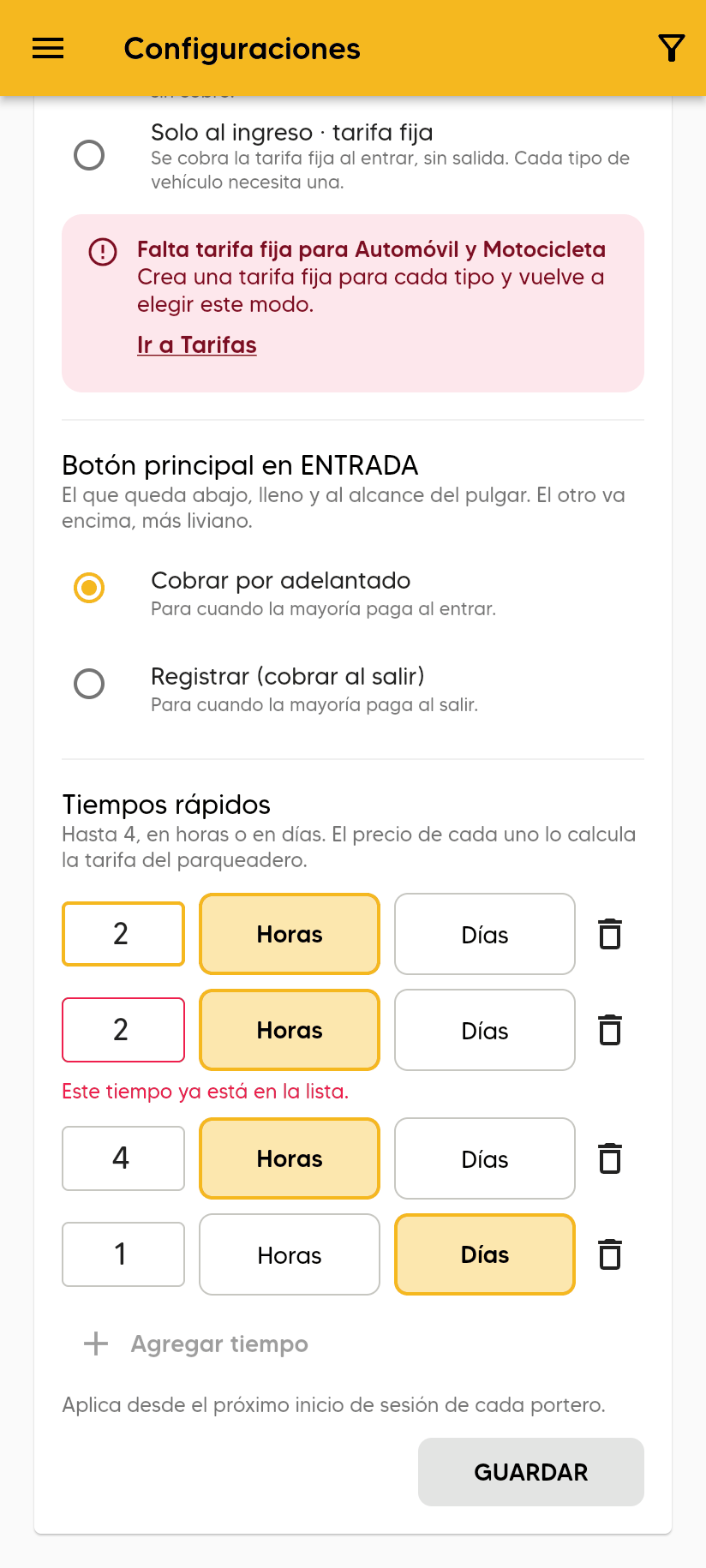Click the warning icon in tarifa alert
This screenshot has width=706, height=1568.
coord(103,252)
